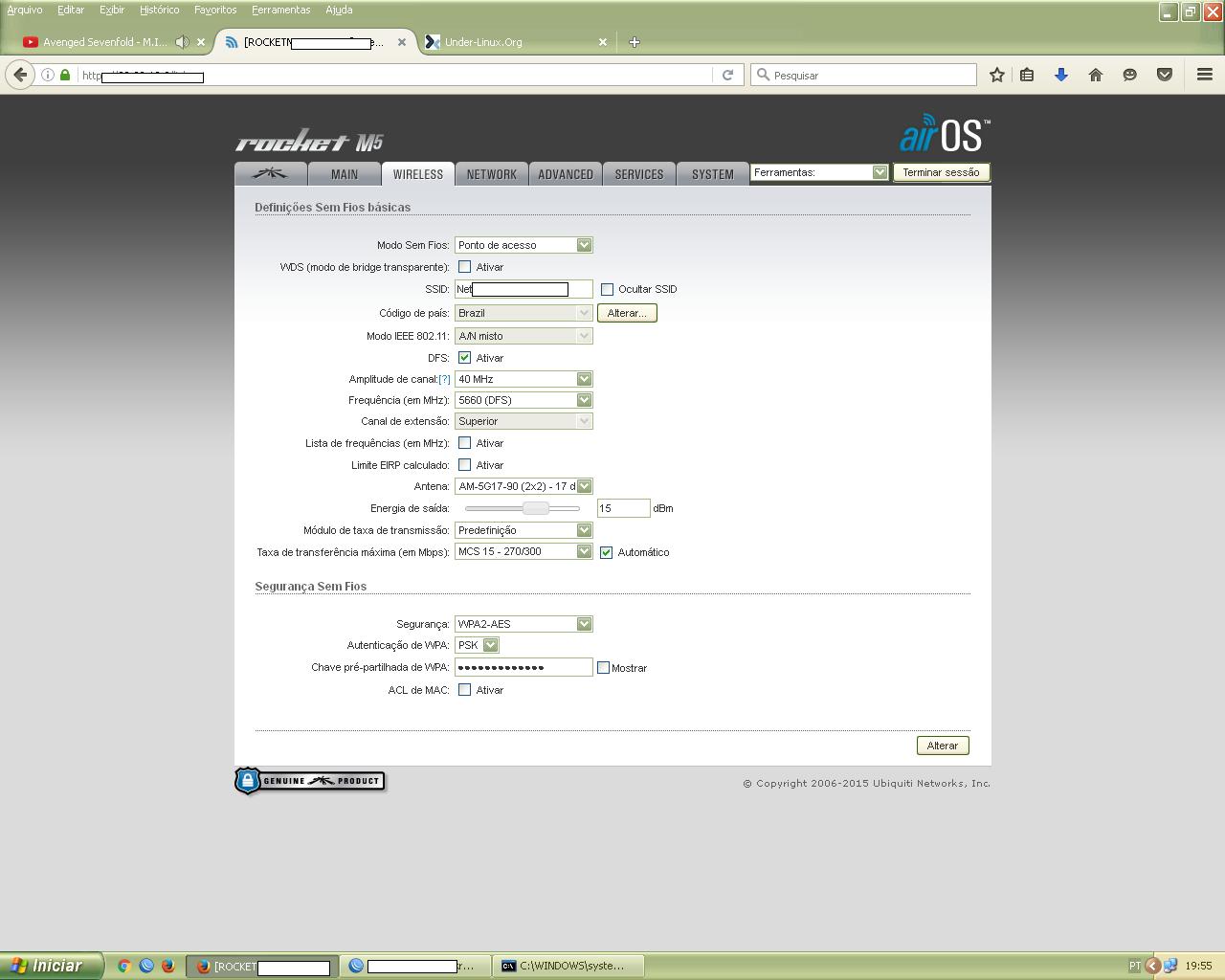Image resolution: width=1225 pixels, height=980 pixels.
Task: Click the Iniciar start button
Action: click(x=52, y=966)
